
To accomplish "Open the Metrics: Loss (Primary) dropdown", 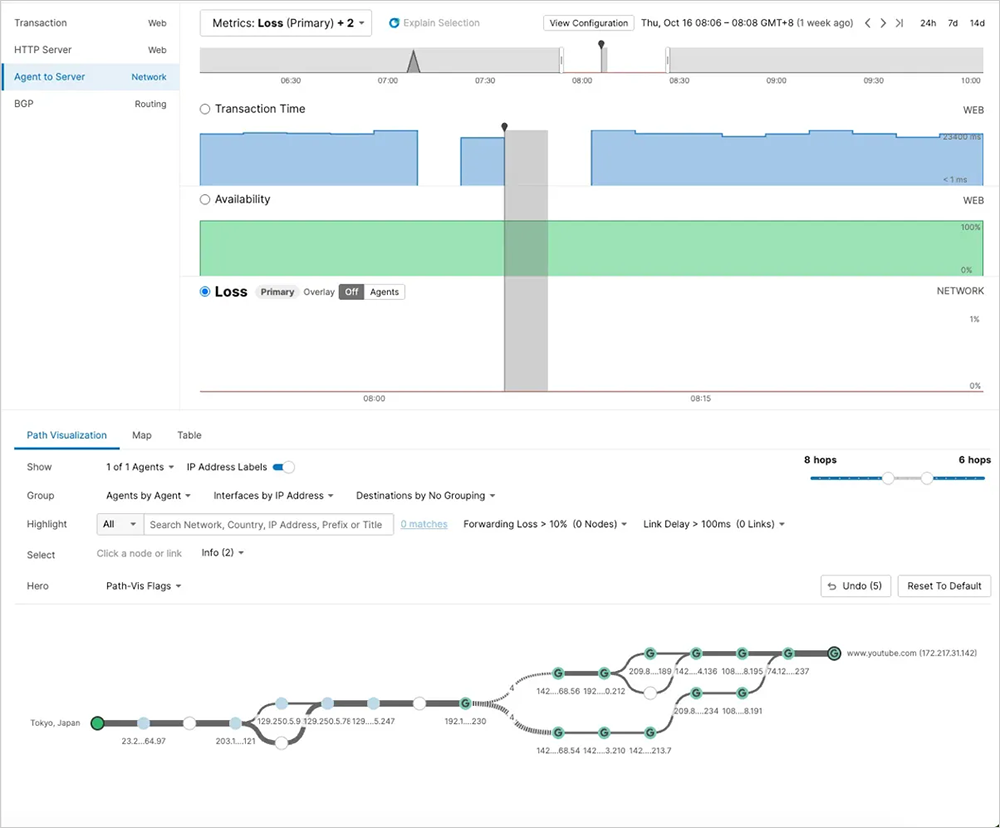I will [x=285, y=22].
